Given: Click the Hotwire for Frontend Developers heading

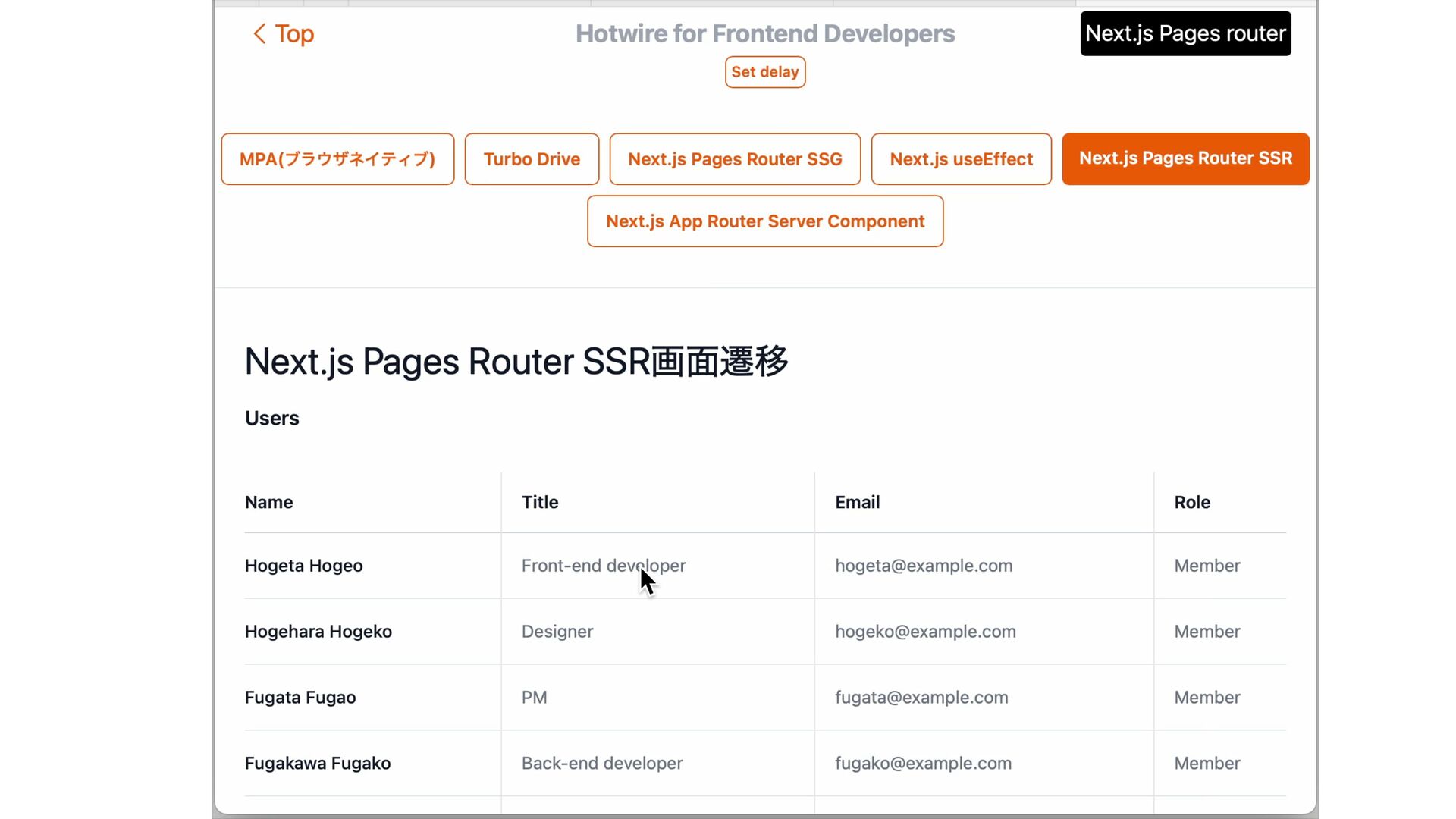Looking at the screenshot, I should pos(765,33).
